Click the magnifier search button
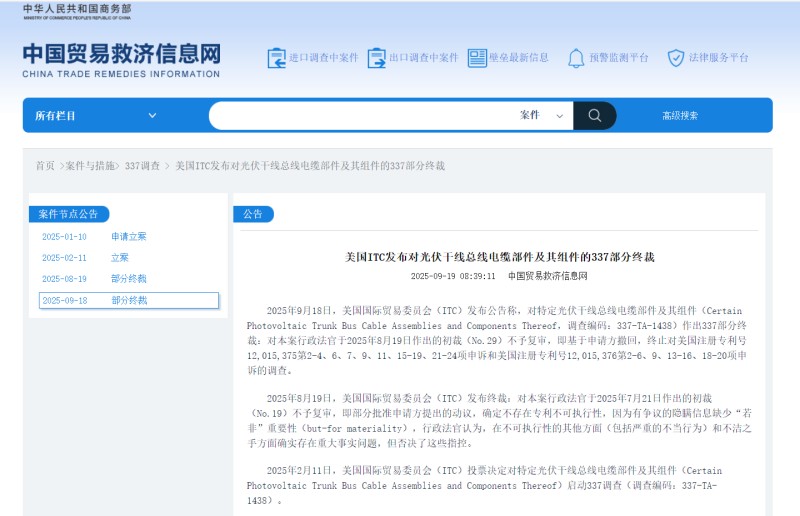The image size is (800, 516). (595, 115)
